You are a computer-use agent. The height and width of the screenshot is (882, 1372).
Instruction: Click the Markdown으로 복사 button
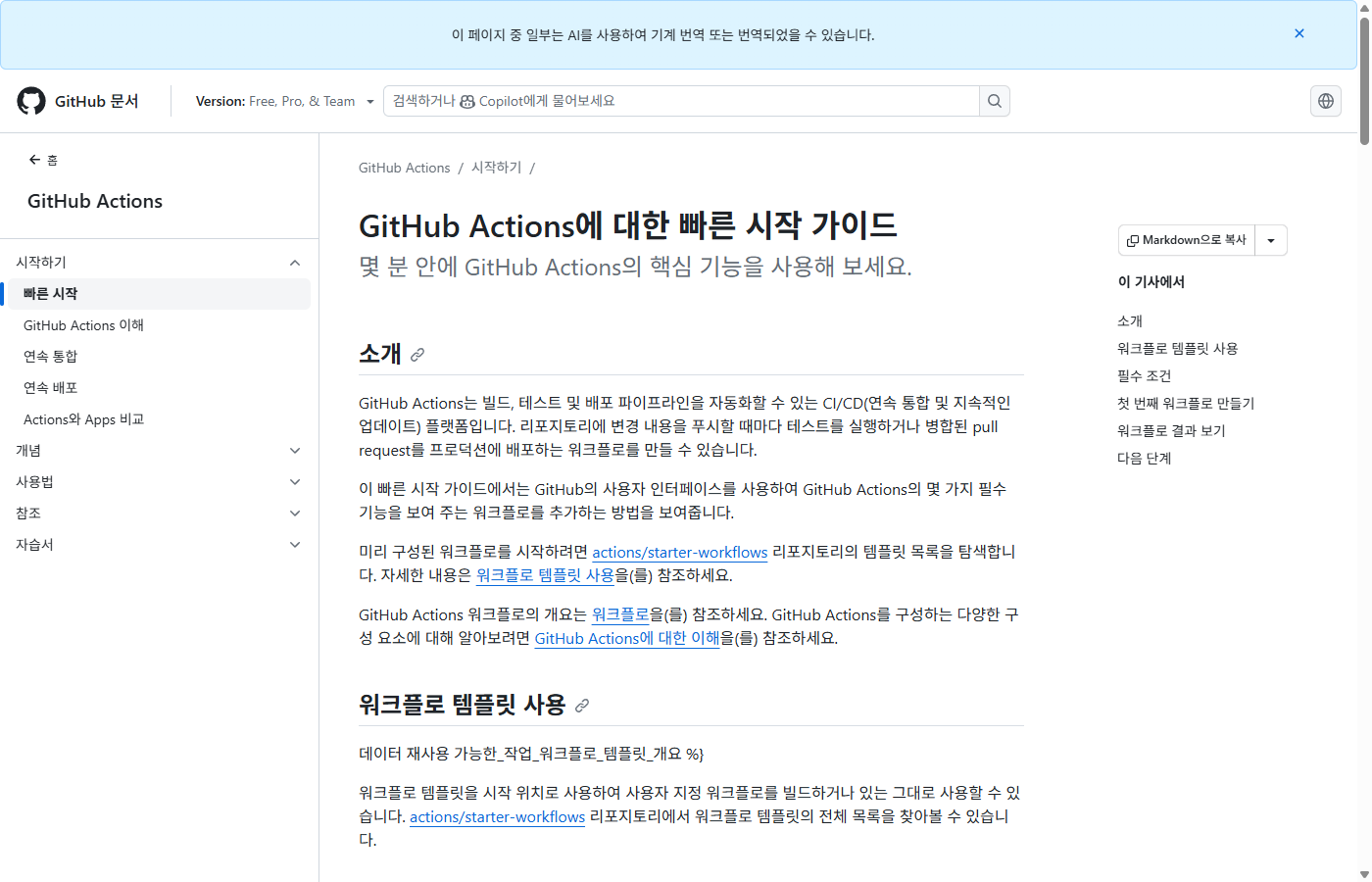point(1188,240)
